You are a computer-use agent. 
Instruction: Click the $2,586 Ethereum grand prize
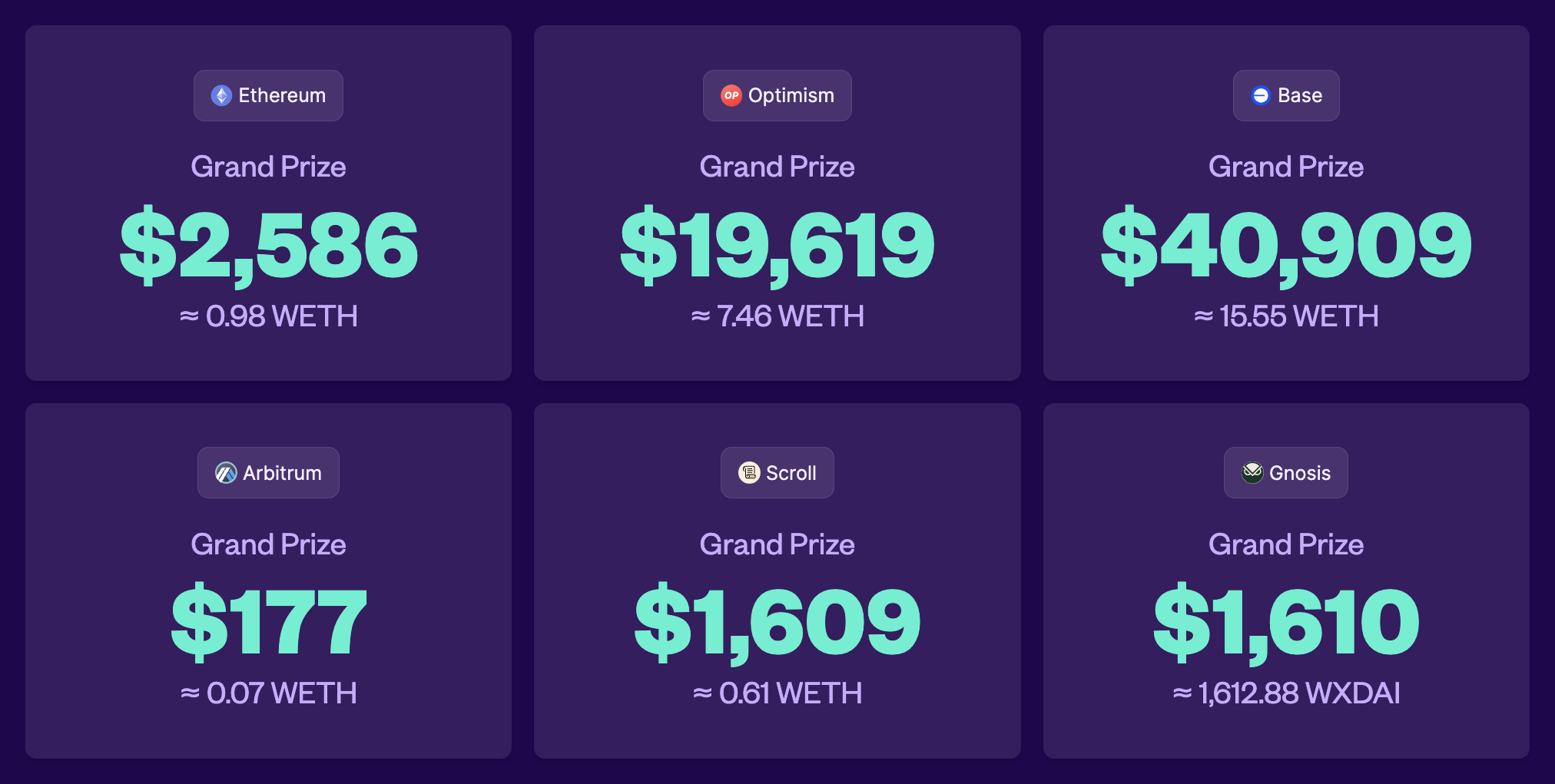269,246
